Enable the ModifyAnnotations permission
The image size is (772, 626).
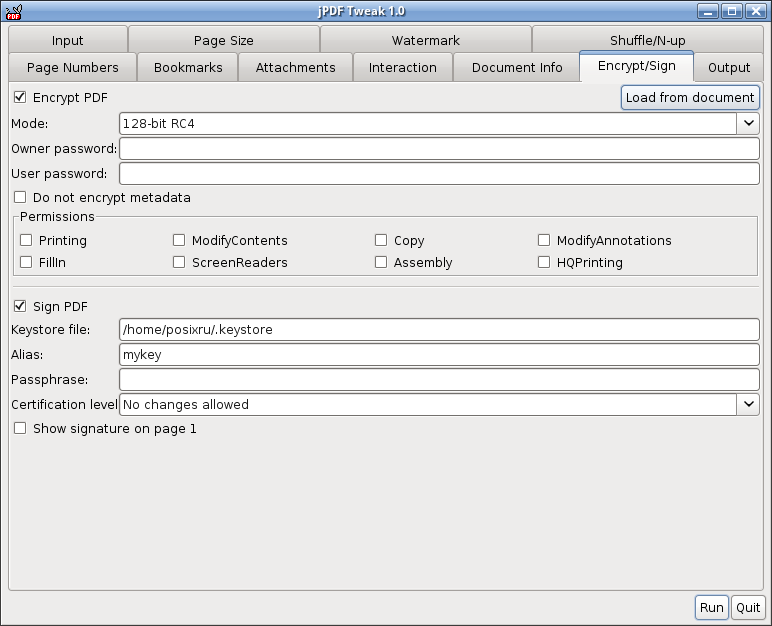coord(544,240)
